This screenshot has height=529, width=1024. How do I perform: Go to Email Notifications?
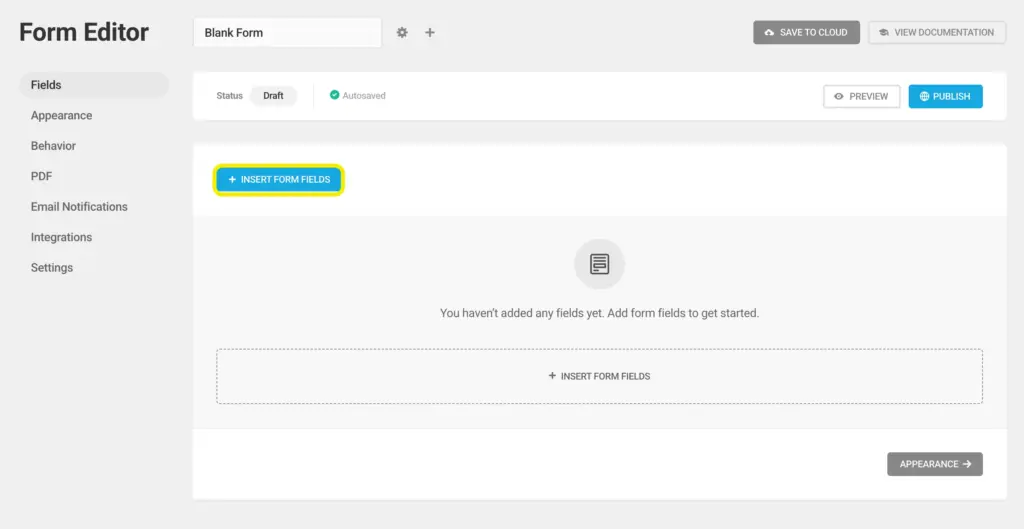[79, 207]
